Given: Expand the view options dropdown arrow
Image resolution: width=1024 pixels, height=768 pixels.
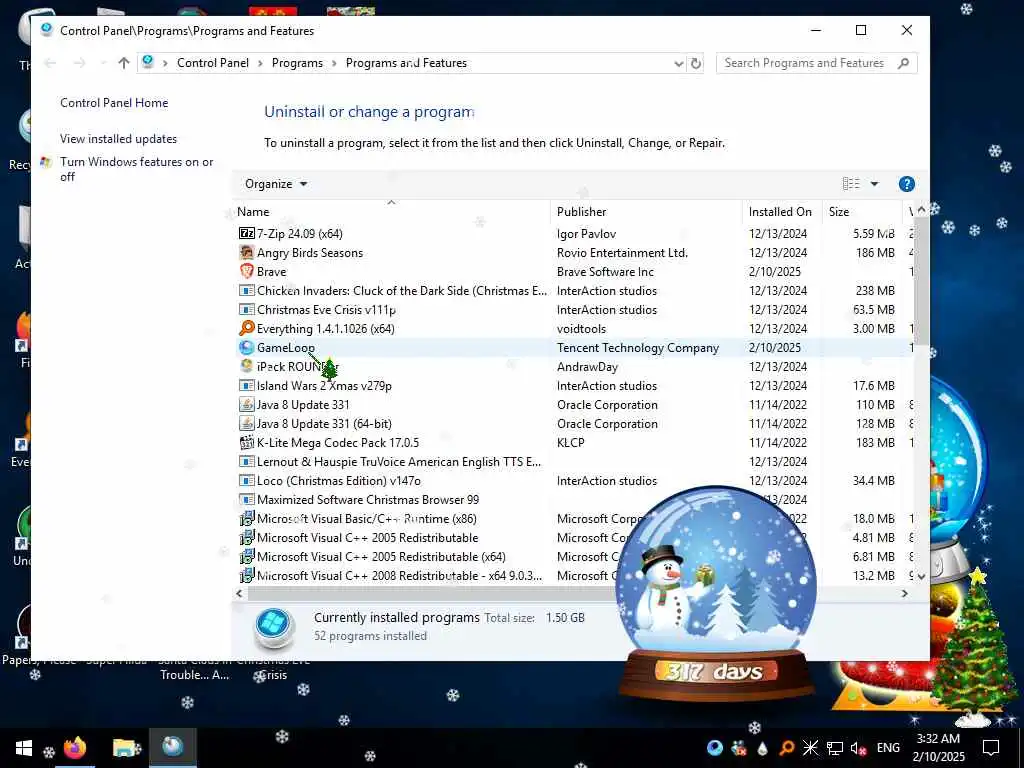Looking at the screenshot, I should 874,184.
